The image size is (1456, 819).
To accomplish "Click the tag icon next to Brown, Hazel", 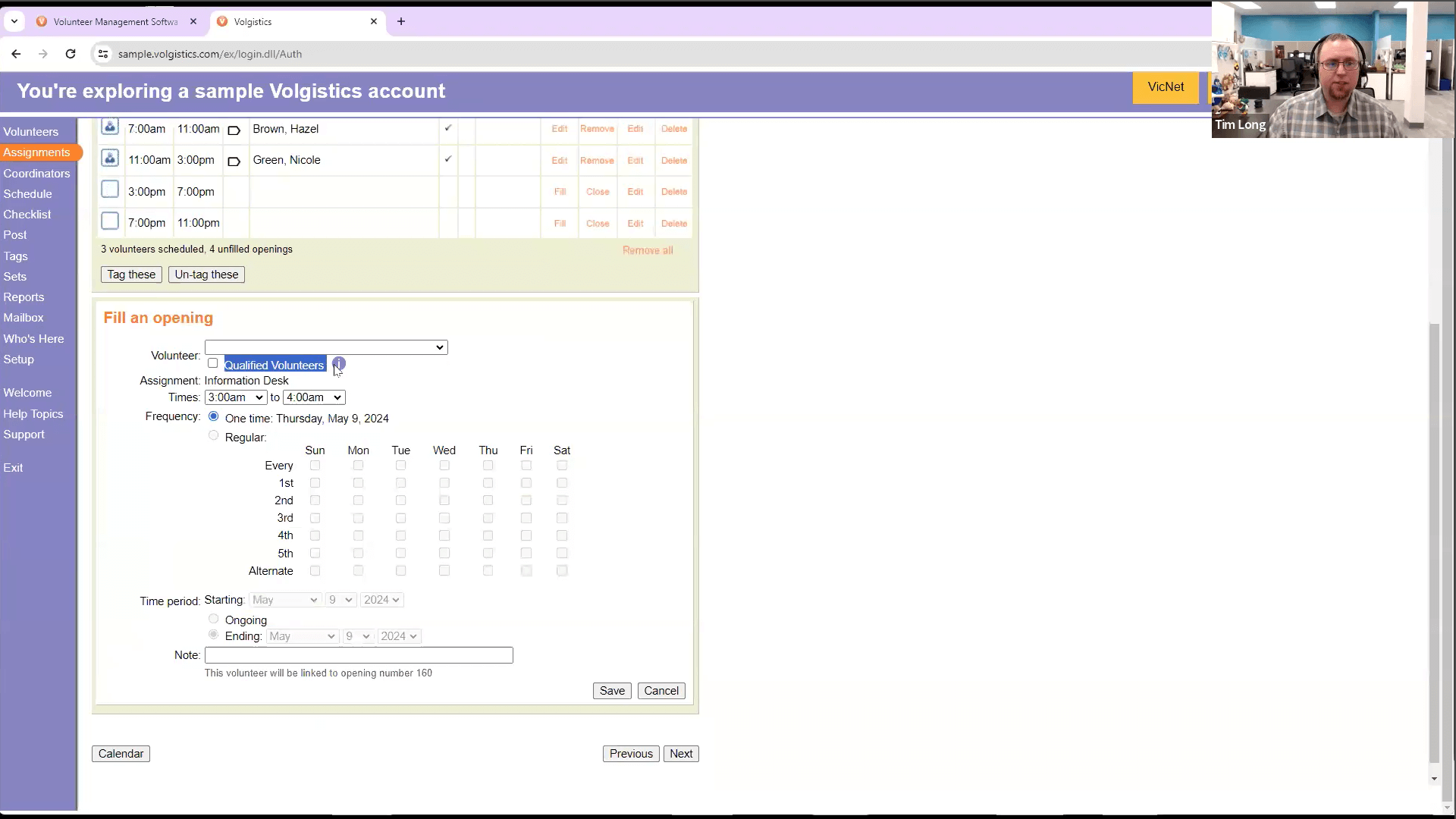I will (234, 130).
